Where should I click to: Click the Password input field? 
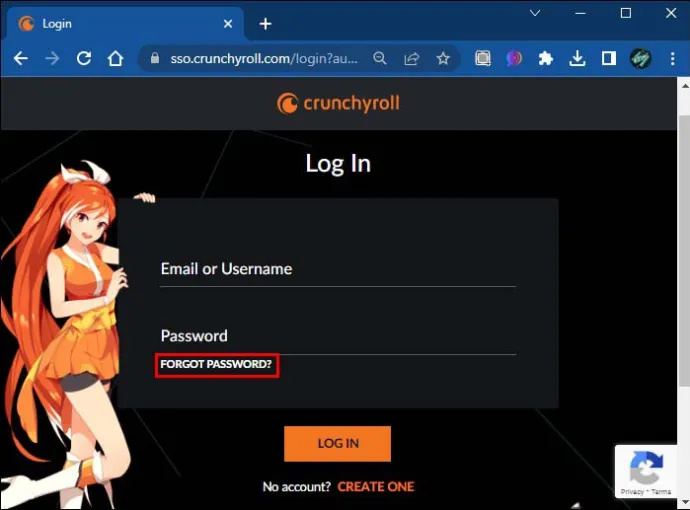point(338,337)
